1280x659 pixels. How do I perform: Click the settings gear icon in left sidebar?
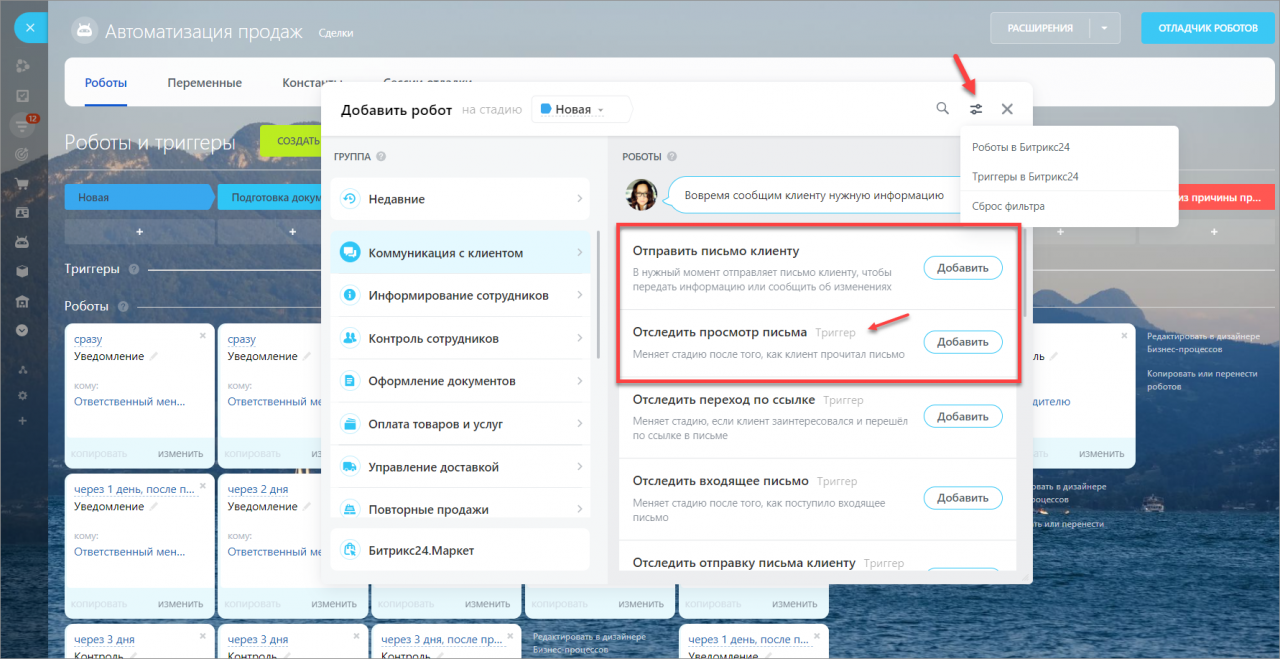(22, 395)
